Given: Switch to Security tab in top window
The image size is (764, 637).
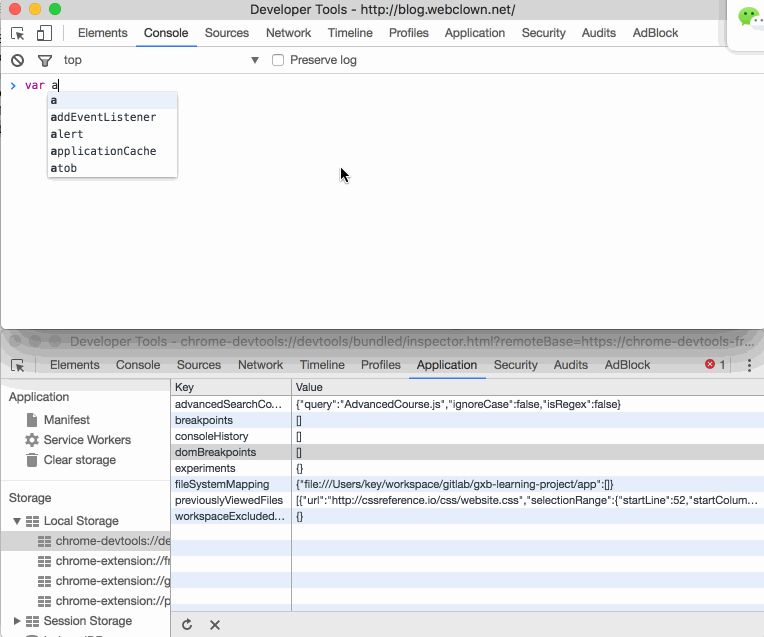Looking at the screenshot, I should click(x=544, y=33).
